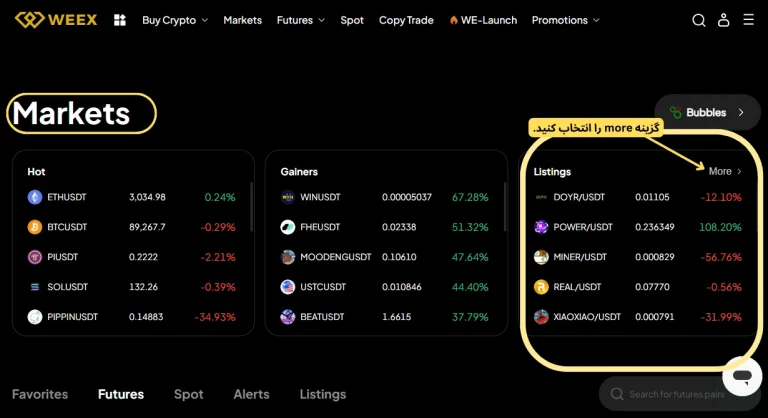Click the USTCUSDT price 0.010846

[402, 287]
